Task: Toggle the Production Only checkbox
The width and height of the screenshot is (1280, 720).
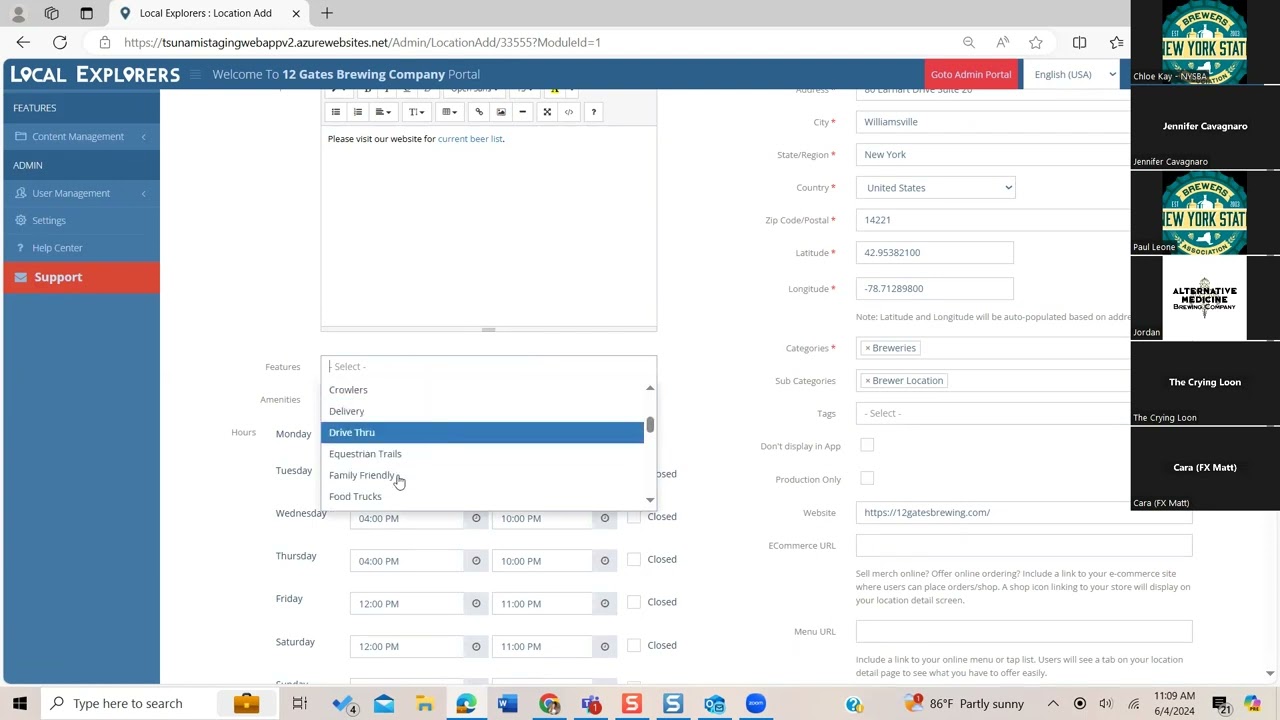Action: pos(867,478)
